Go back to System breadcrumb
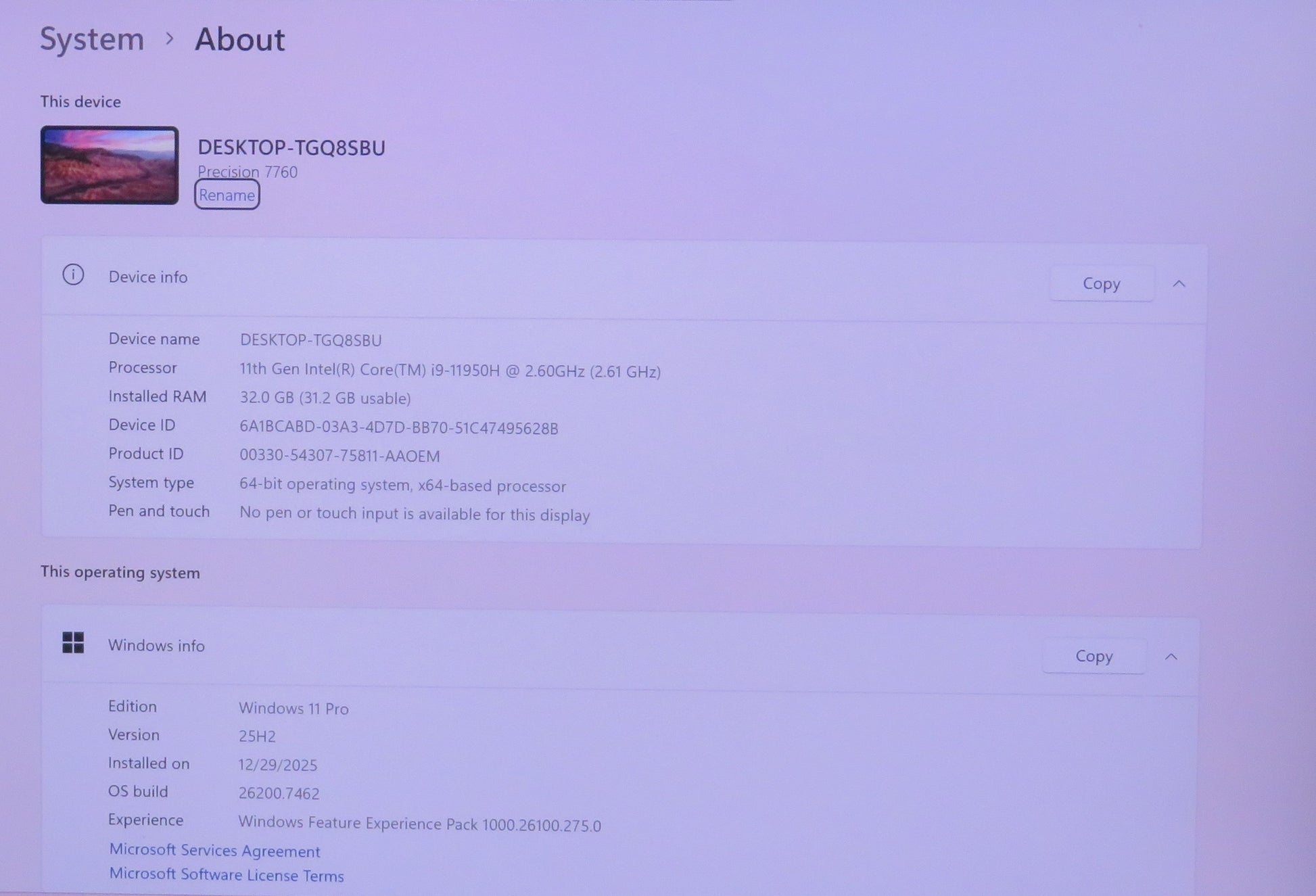1316x896 pixels. point(92,39)
